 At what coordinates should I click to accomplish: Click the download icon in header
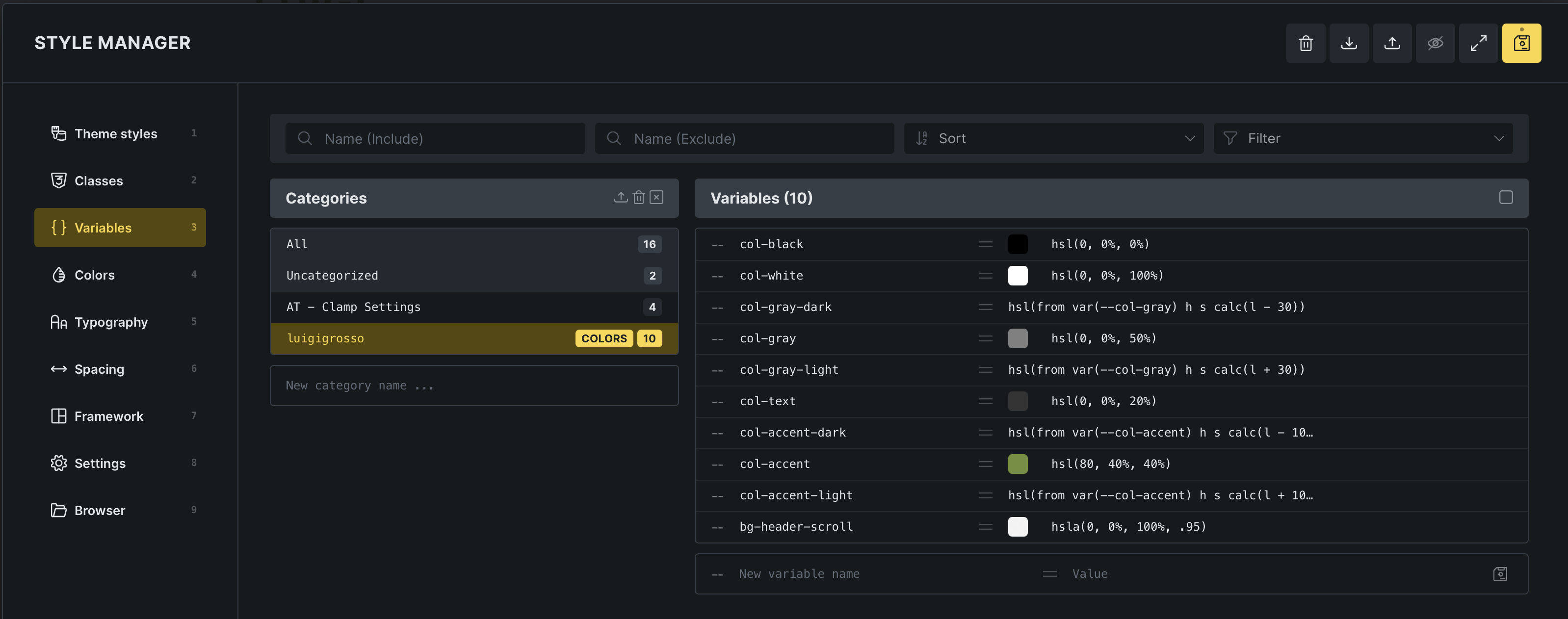(1349, 43)
